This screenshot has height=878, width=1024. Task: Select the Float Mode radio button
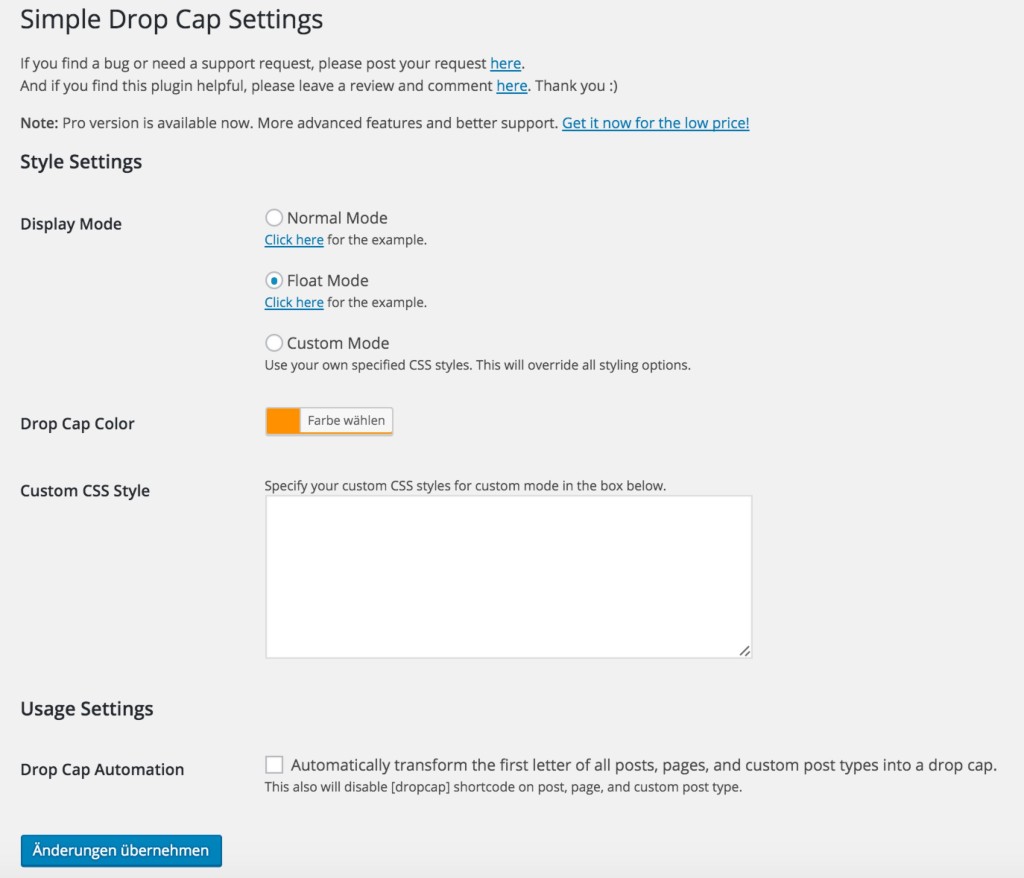tap(274, 280)
